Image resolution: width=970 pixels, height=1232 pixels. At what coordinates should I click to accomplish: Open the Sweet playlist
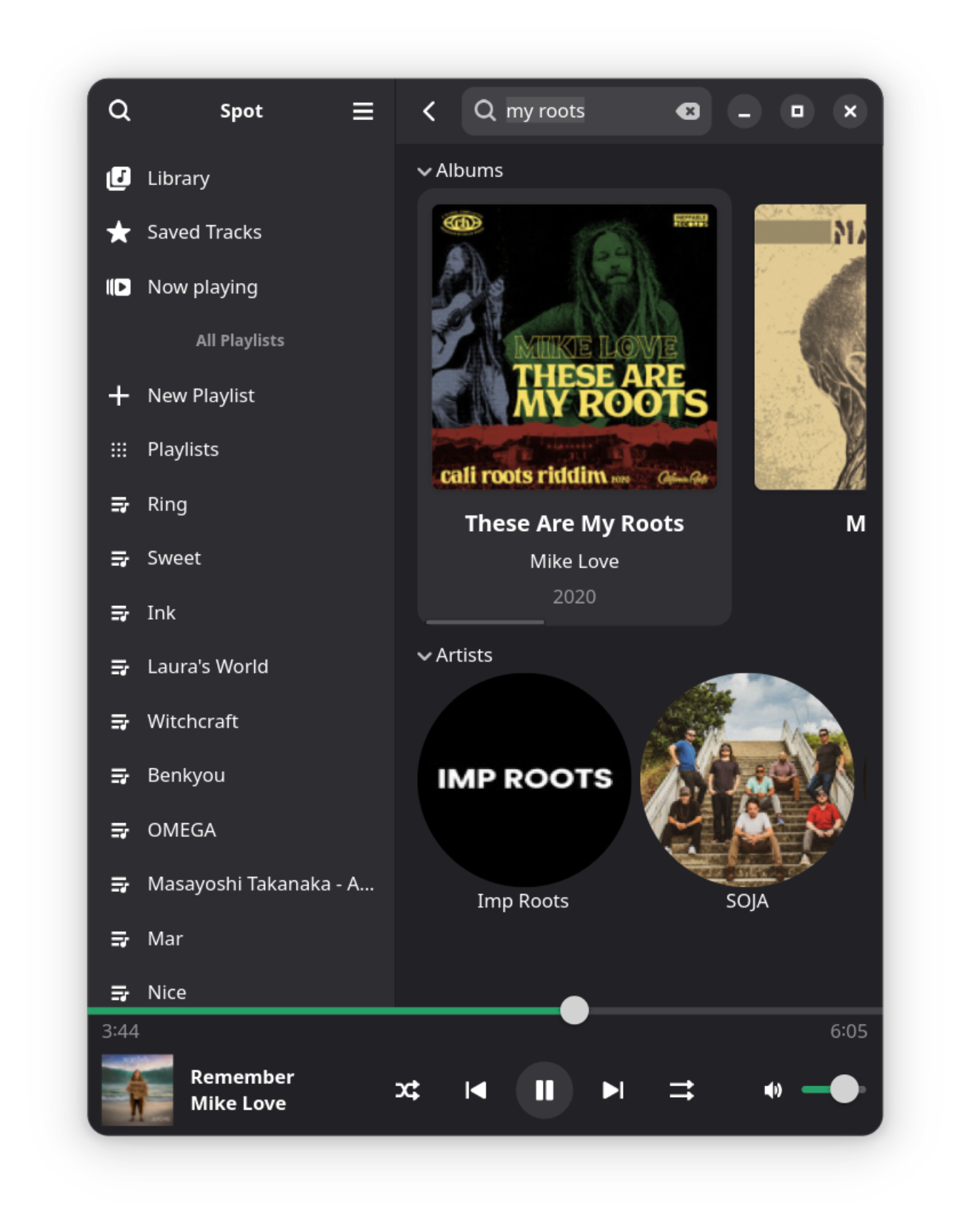point(241,558)
